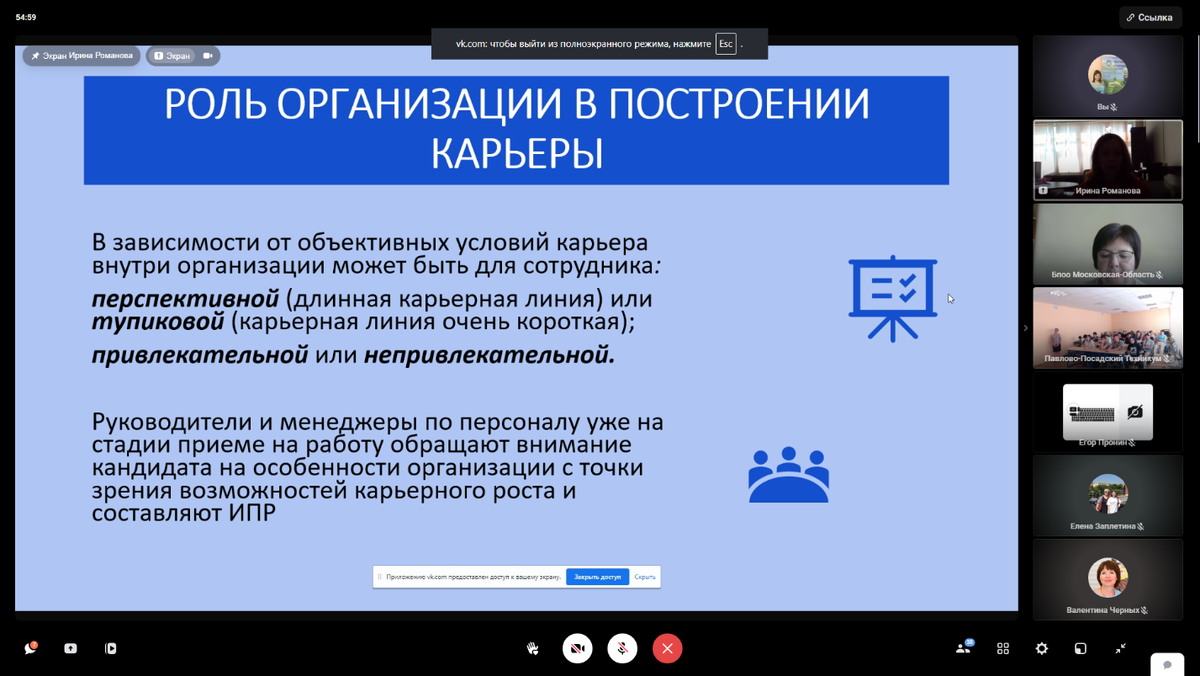
Task: Open call settings gear
Action: tap(1042, 648)
